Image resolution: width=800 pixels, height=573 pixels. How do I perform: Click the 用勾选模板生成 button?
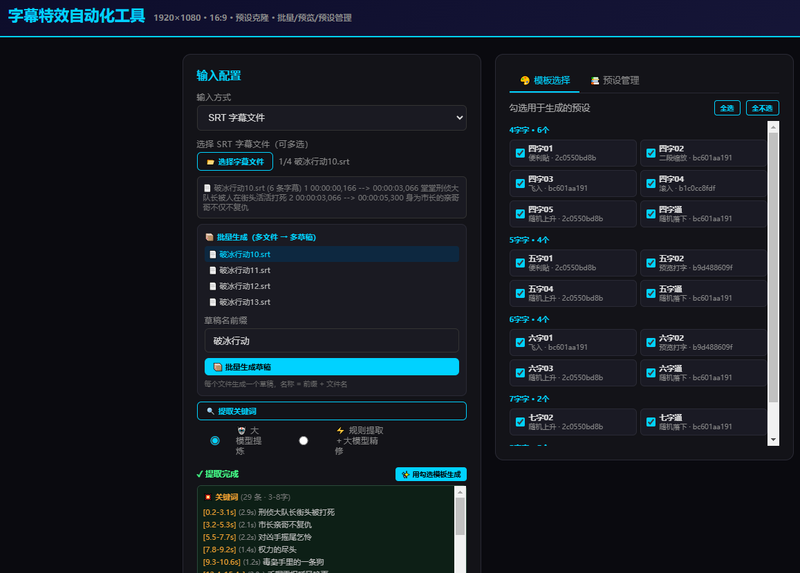[431, 475]
